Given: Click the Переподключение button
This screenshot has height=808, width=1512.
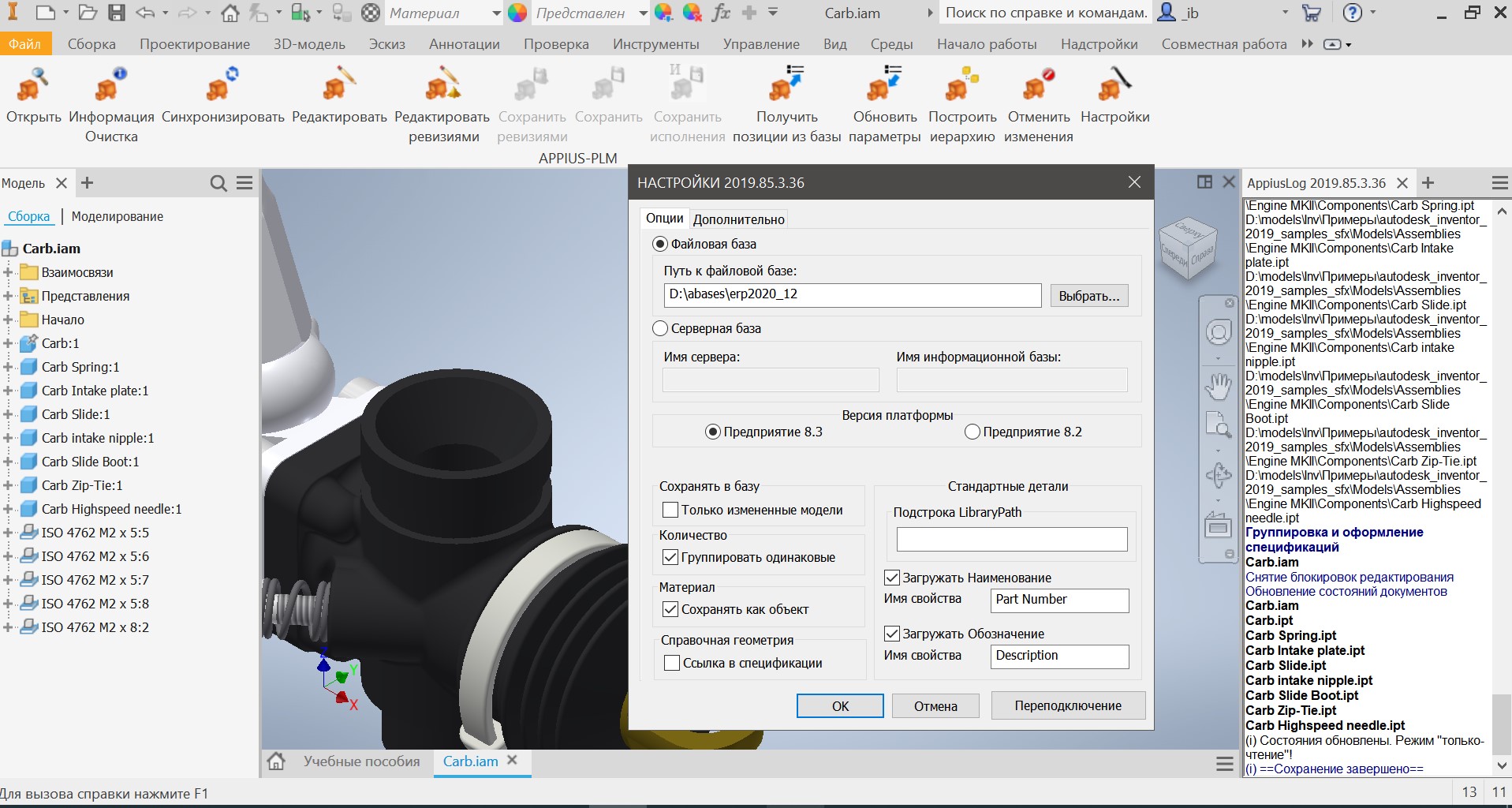Looking at the screenshot, I should [x=1068, y=705].
